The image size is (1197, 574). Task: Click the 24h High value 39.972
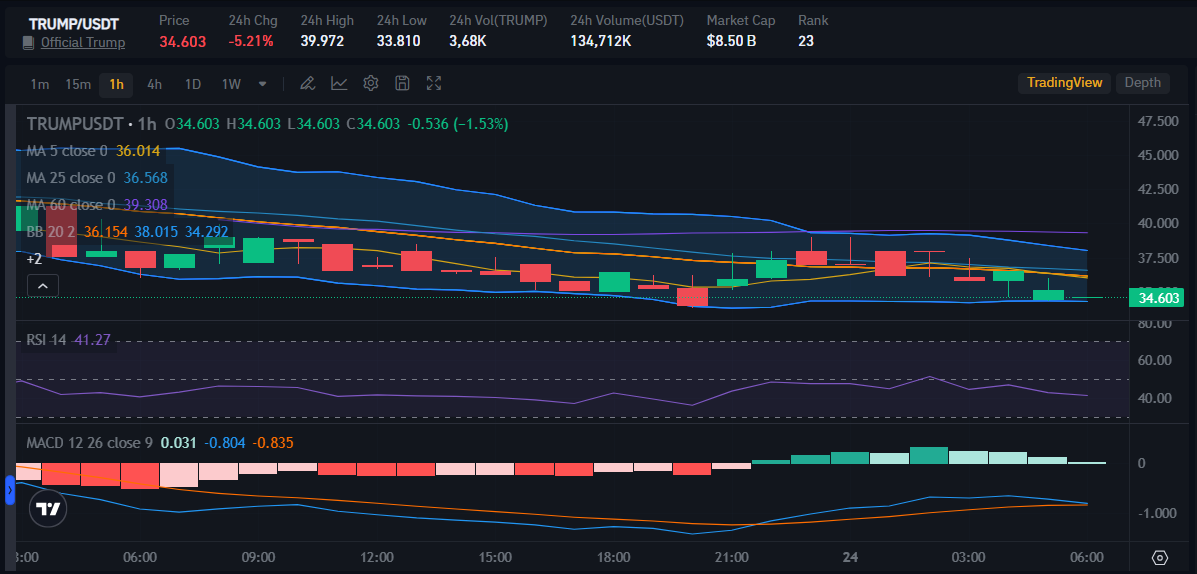coord(322,41)
